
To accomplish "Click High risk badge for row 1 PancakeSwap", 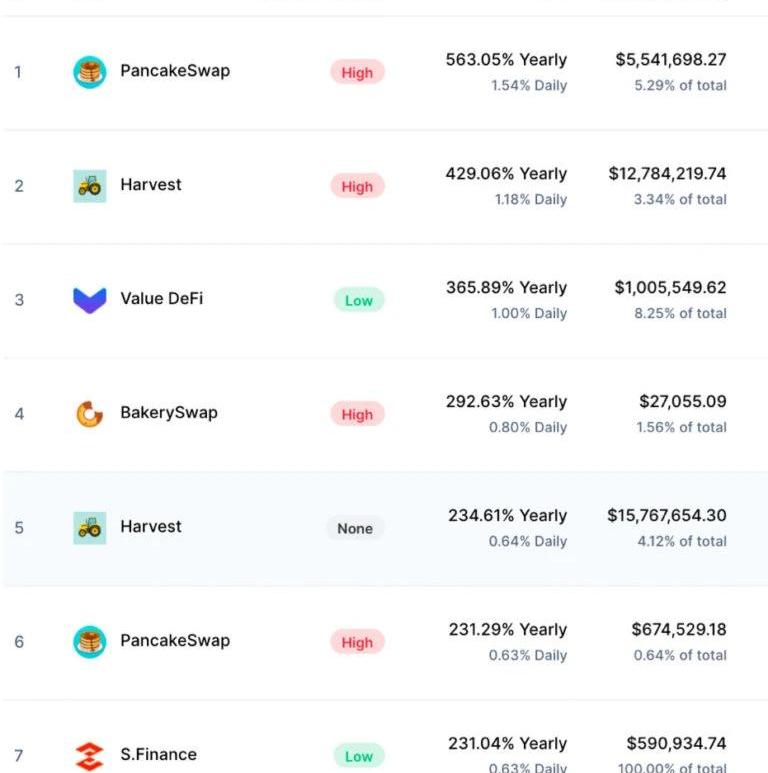I will click(x=357, y=73).
